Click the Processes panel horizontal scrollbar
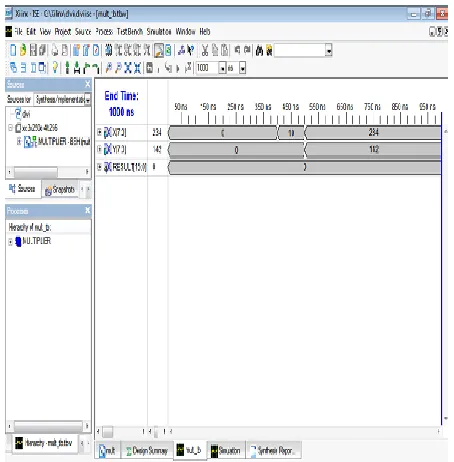The width and height of the screenshot is (454, 462). 48,426
